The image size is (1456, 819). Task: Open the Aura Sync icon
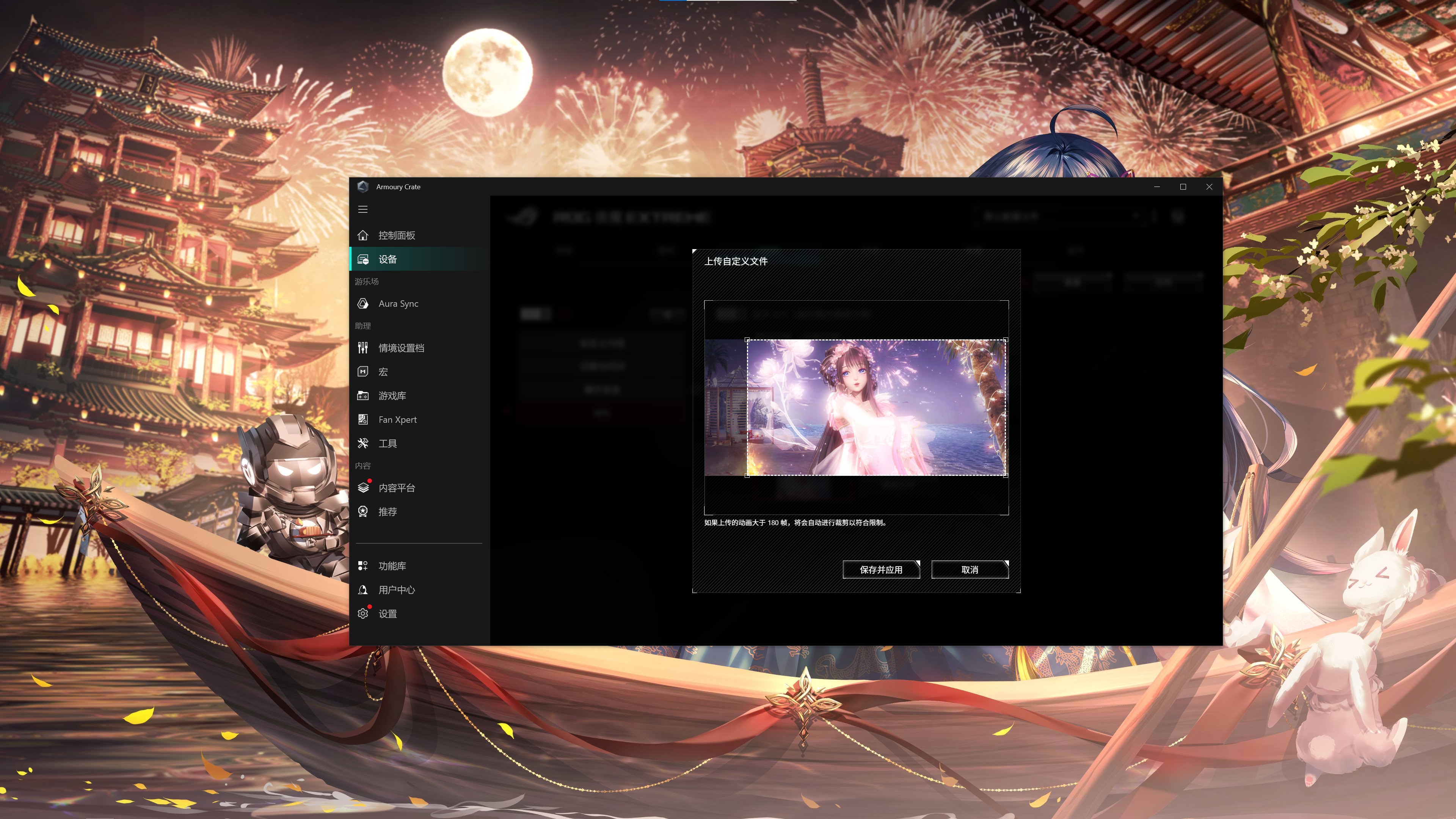[363, 303]
